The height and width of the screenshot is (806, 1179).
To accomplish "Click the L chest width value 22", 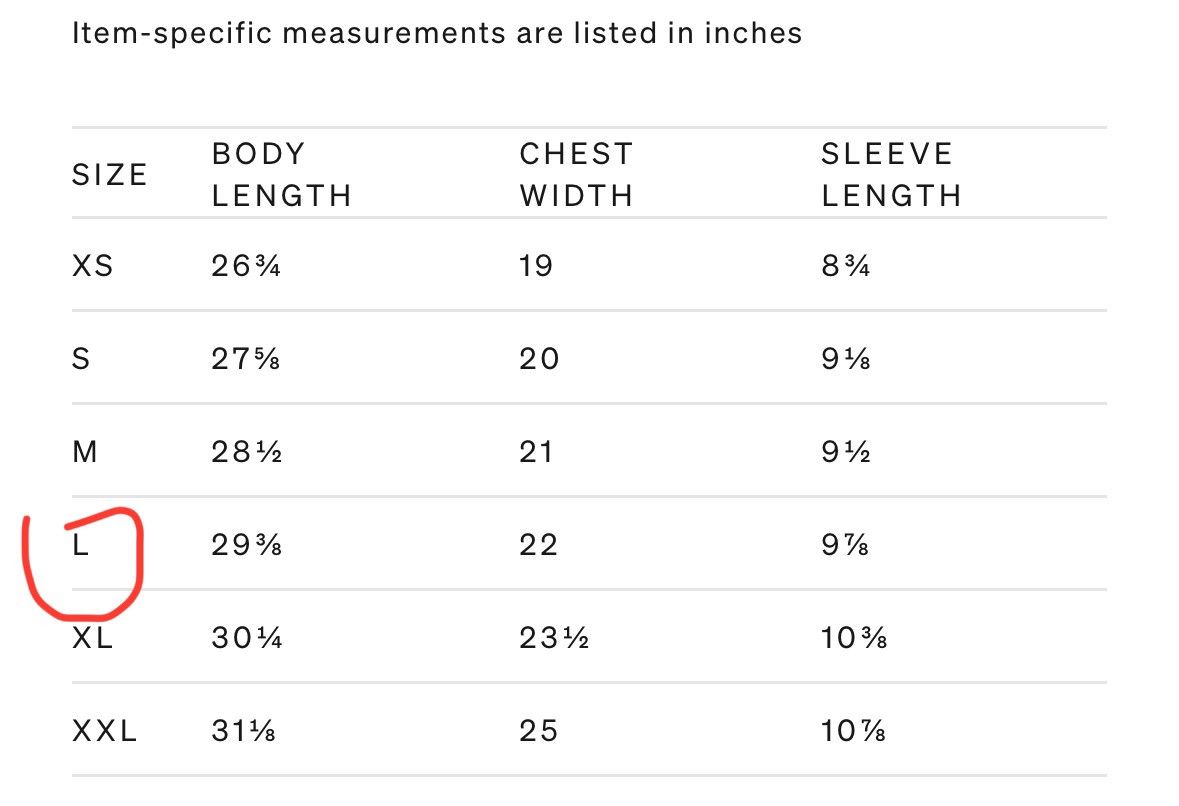I will [538, 544].
